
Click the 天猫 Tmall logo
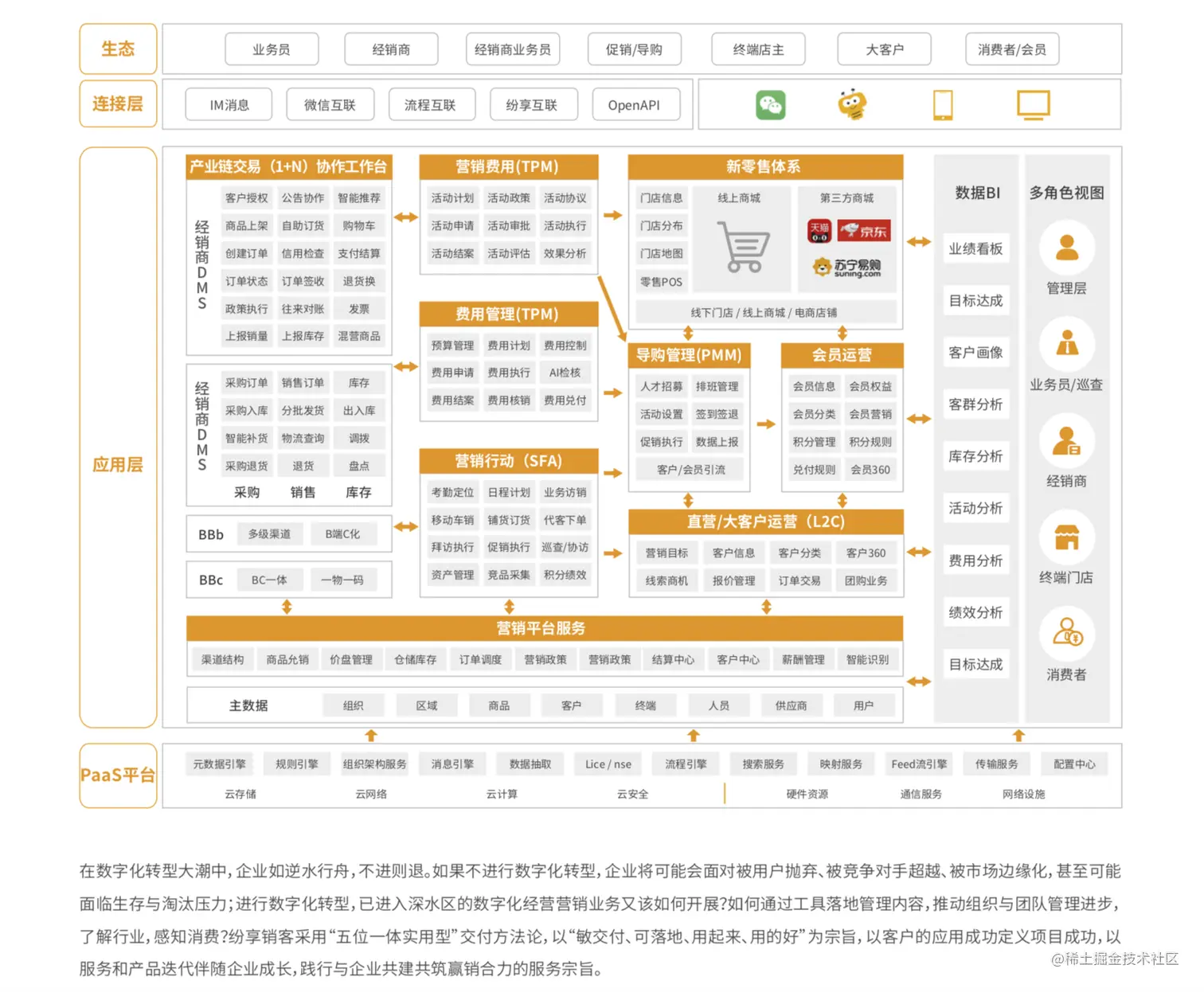click(819, 232)
